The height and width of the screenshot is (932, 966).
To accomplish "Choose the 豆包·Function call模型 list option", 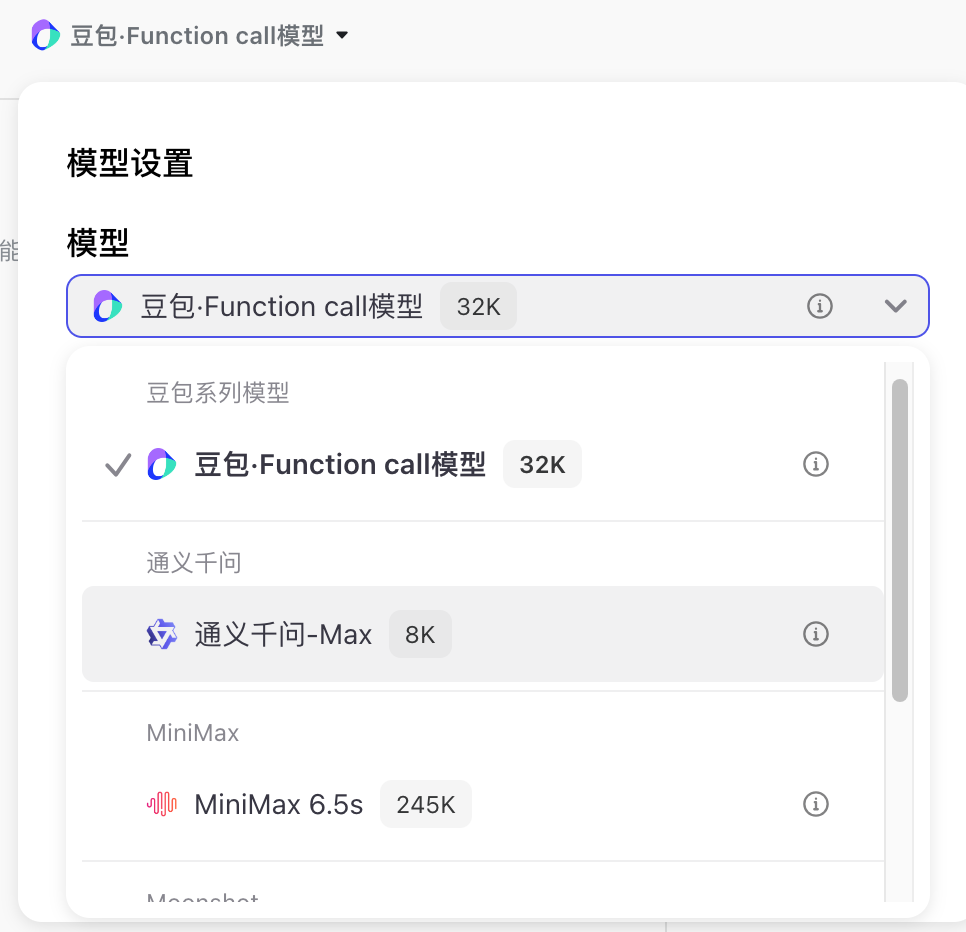I will click(340, 465).
